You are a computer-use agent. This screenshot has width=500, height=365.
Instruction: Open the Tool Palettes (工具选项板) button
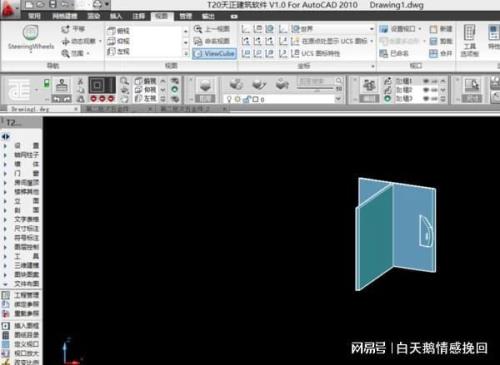click(469, 41)
